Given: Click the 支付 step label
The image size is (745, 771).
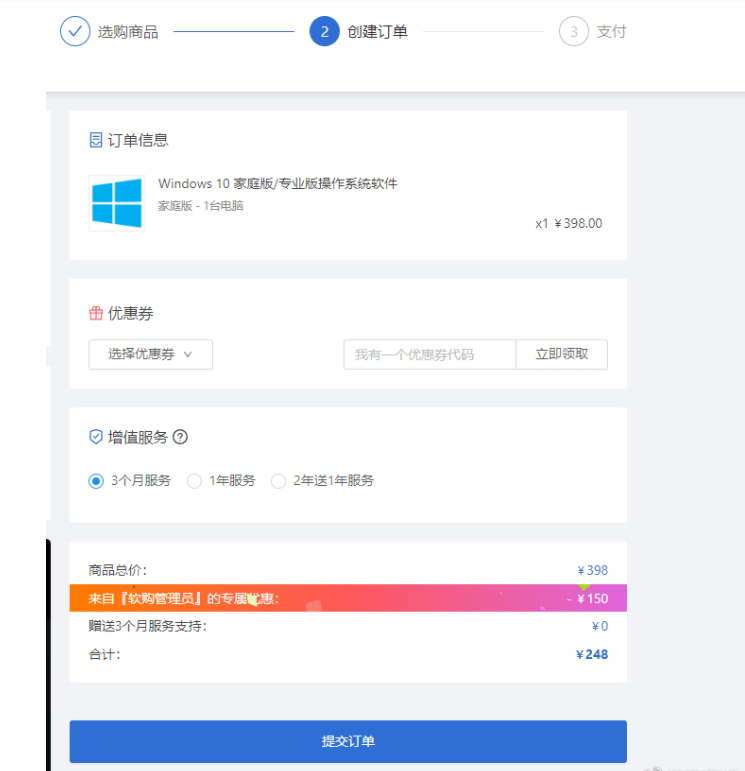Looking at the screenshot, I should click(611, 31).
